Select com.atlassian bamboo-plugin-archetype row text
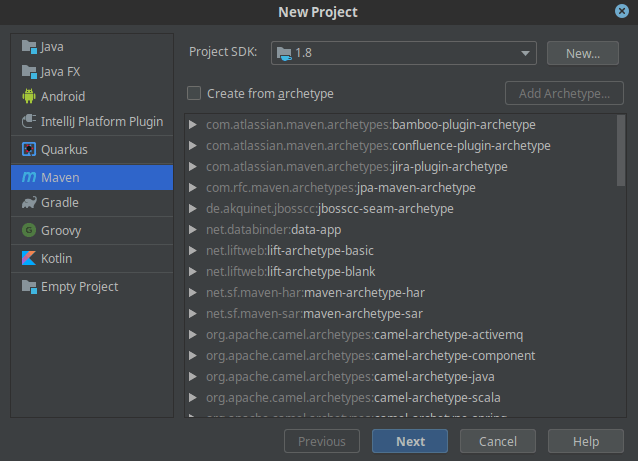The height and width of the screenshot is (461, 638). 371,125
